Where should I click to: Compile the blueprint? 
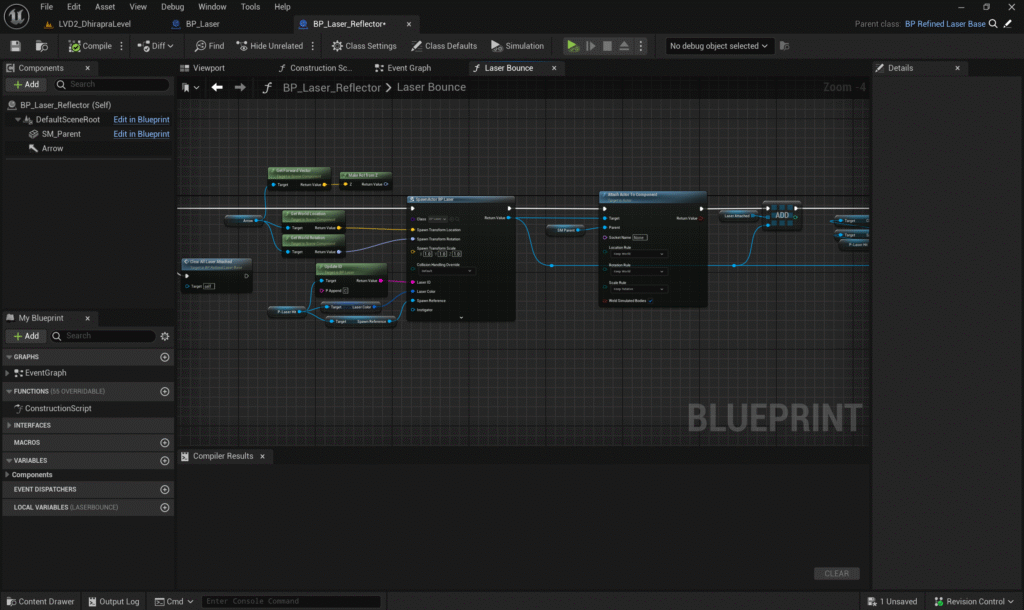pyautogui.click(x=90, y=46)
